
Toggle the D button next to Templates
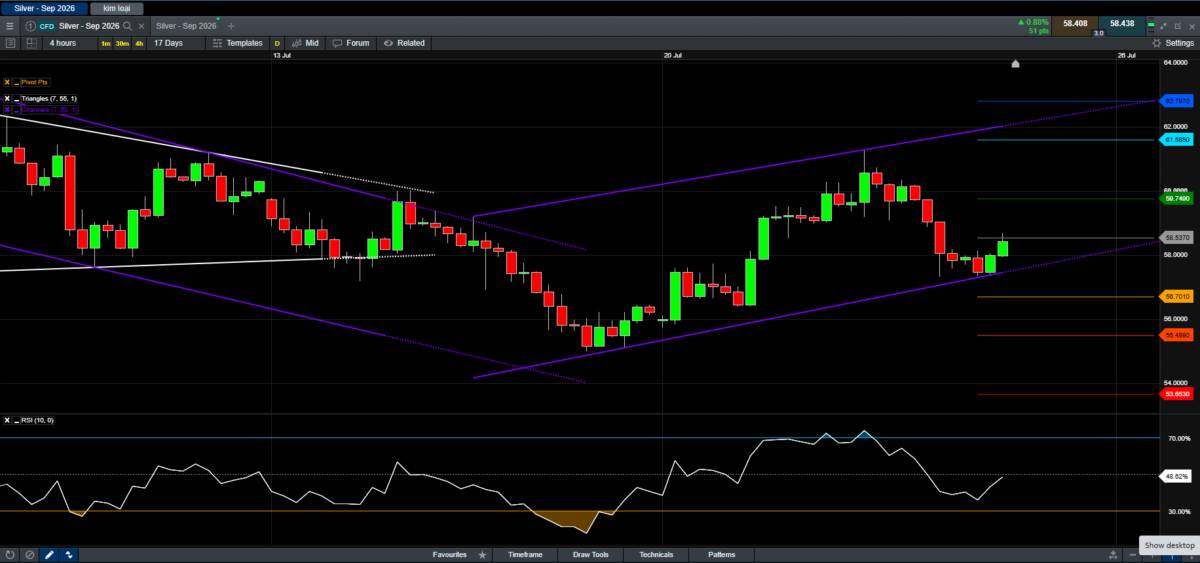point(277,43)
